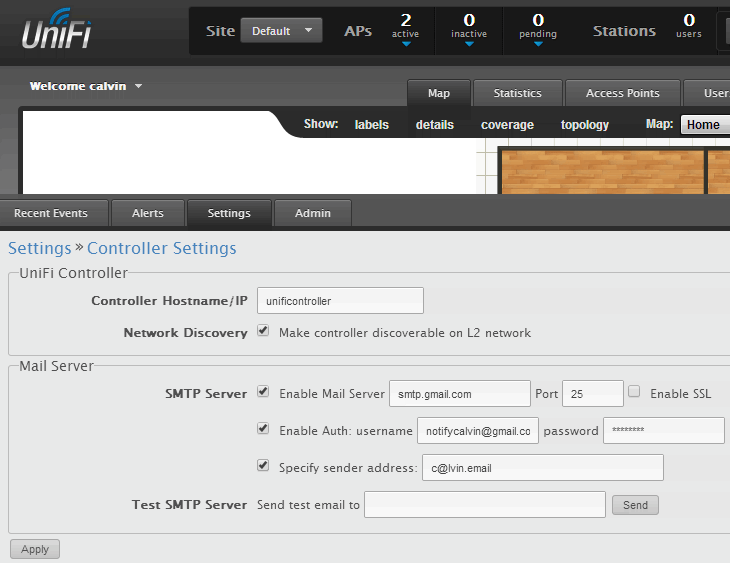
Task: Click the Controller Settings breadcrumb link
Action: click(162, 248)
